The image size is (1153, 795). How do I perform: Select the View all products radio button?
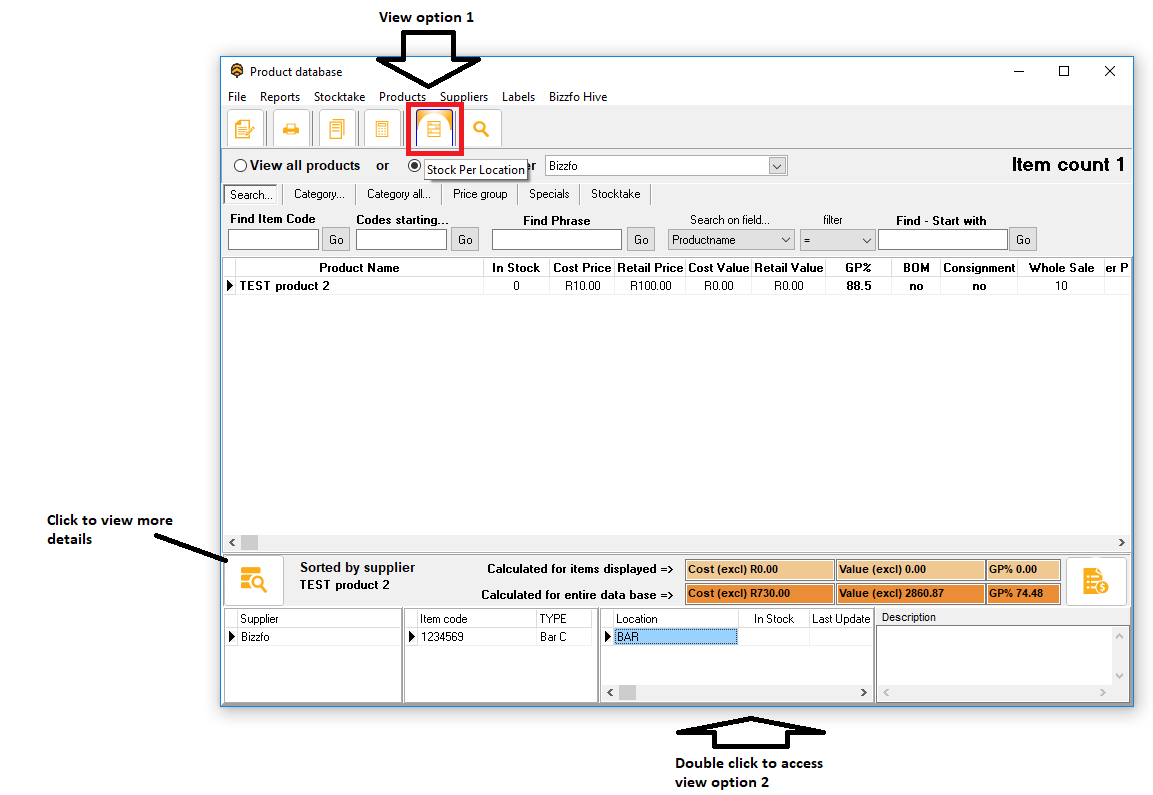point(240,166)
